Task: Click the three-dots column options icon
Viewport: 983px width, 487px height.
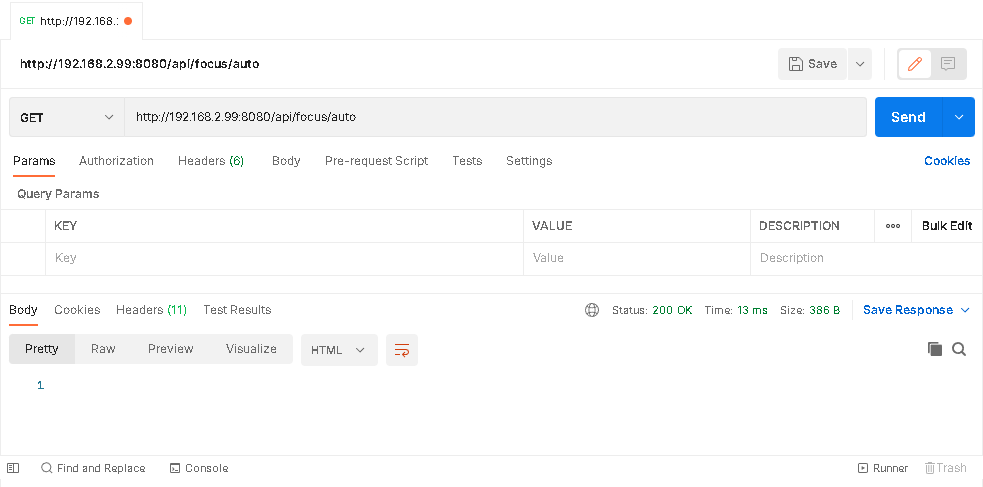Action: point(893,226)
